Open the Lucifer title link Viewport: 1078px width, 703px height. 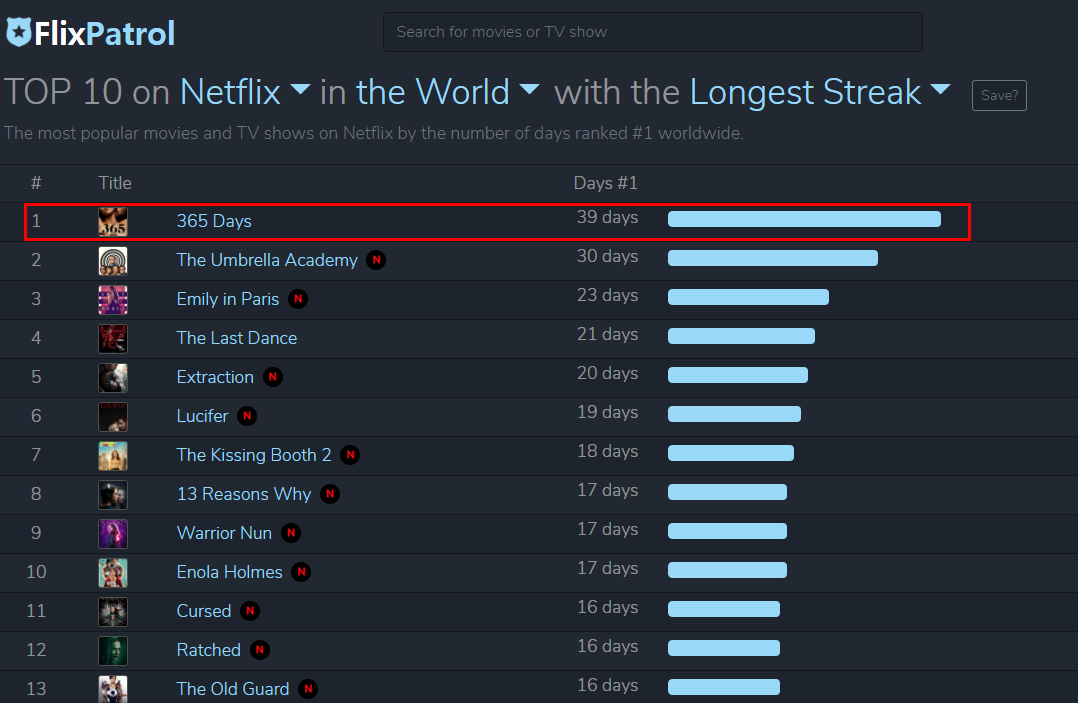click(x=202, y=416)
